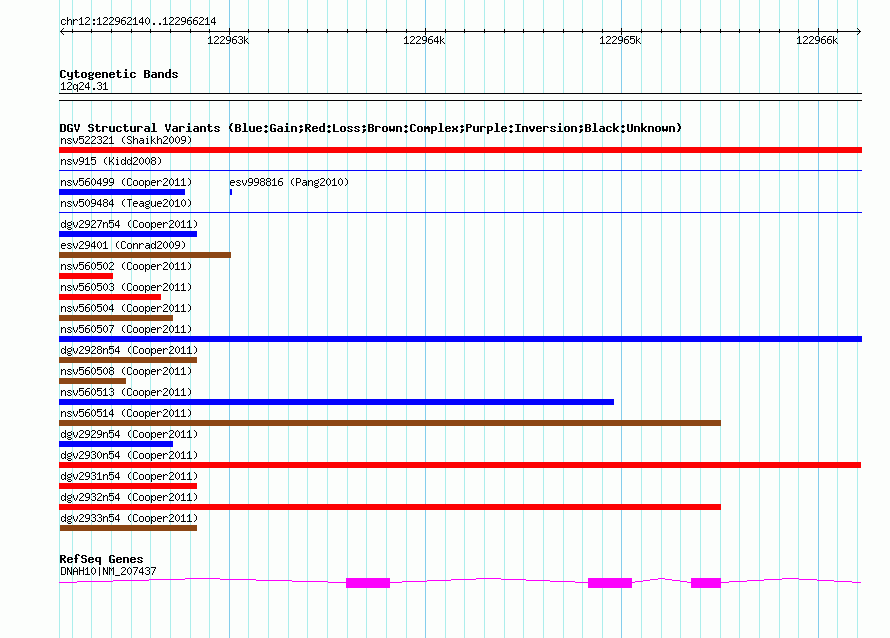Select the rightmost magenta DNAH10 exon block
The width and height of the screenshot is (890, 638).
click(706, 583)
